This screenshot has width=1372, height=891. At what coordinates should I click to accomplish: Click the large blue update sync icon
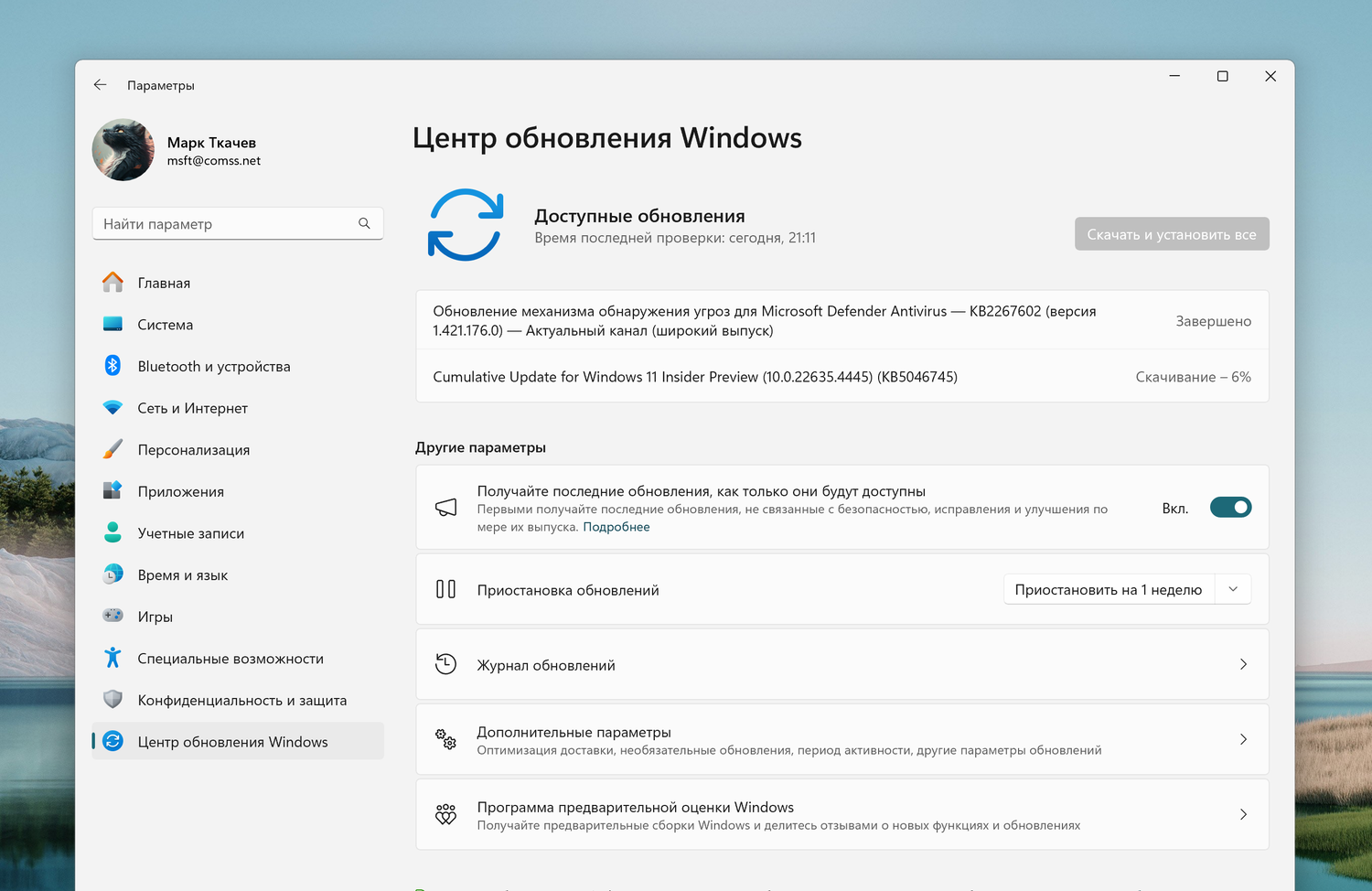(x=466, y=225)
